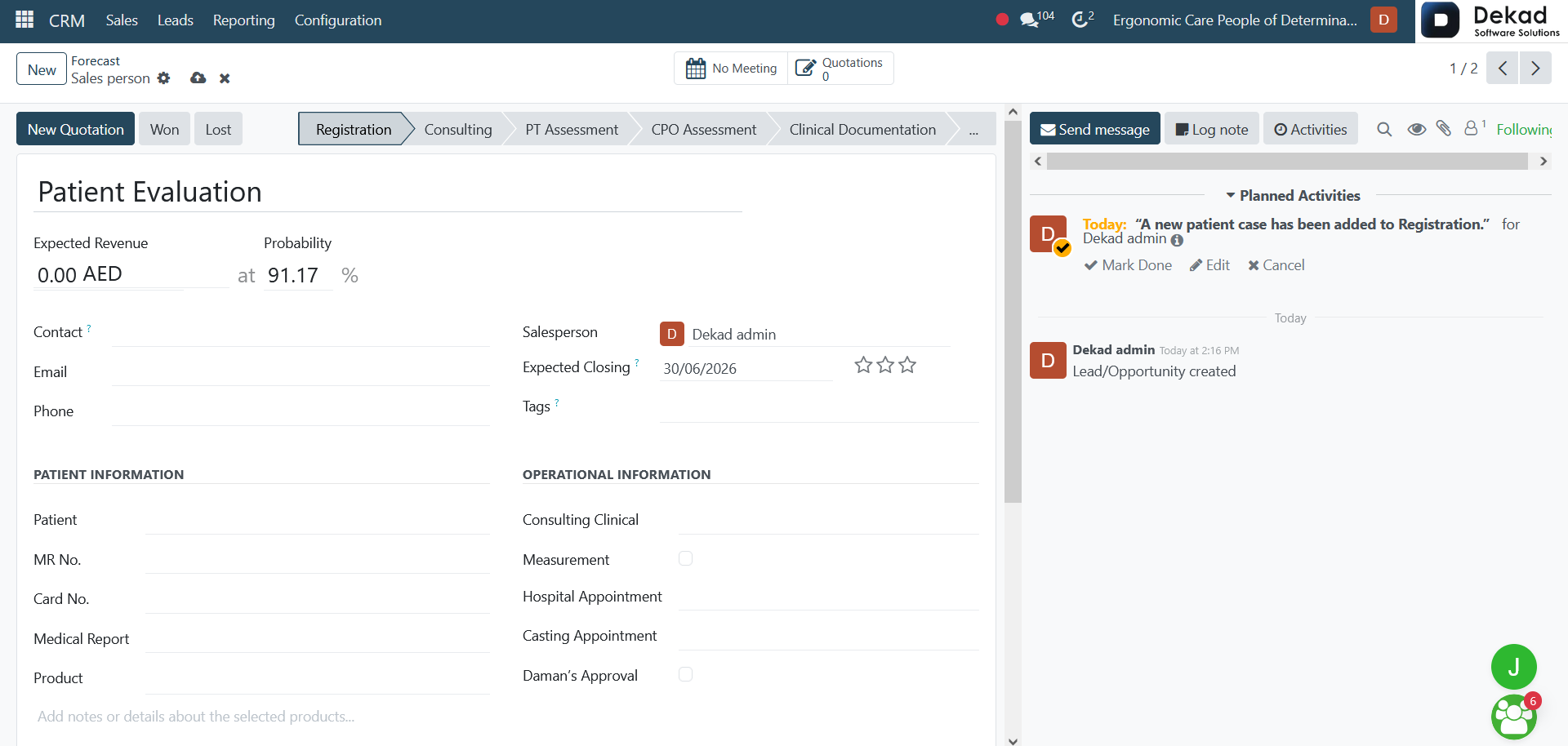The height and width of the screenshot is (746, 1568).
Task: Select the PT Assessment stage
Action: [572, 129]
